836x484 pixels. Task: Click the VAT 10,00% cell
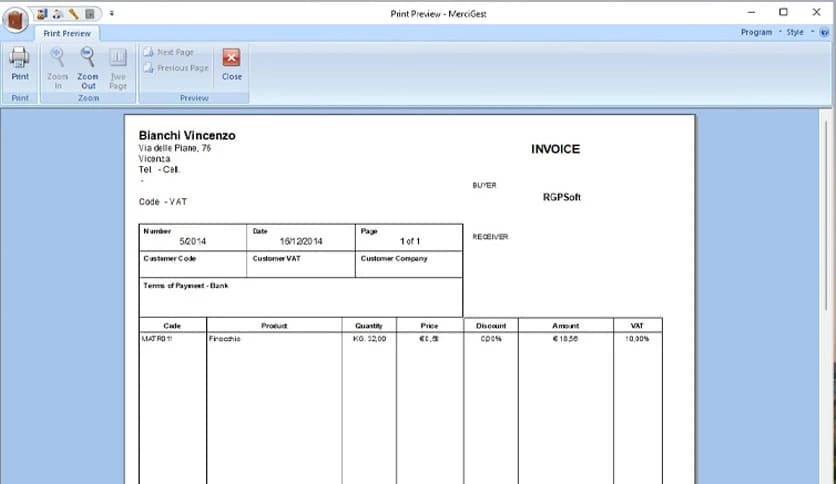637,338
